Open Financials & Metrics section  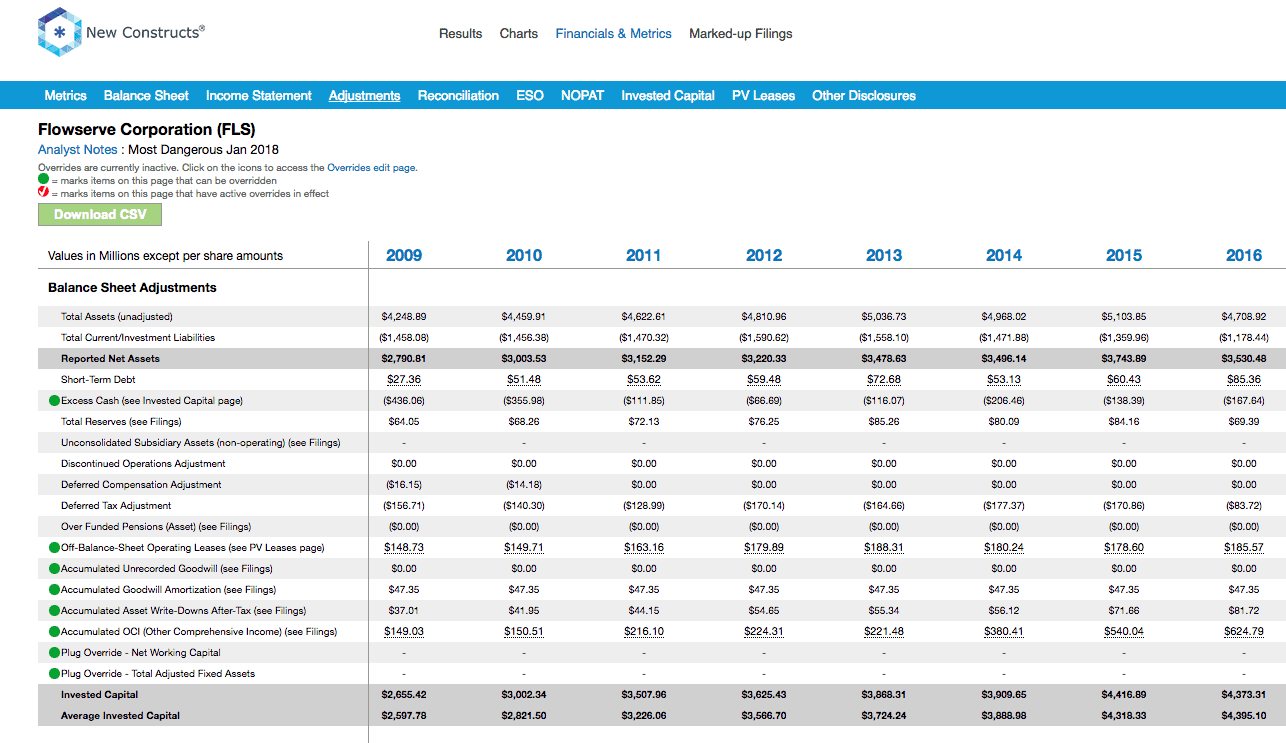[x=614, y=34]
